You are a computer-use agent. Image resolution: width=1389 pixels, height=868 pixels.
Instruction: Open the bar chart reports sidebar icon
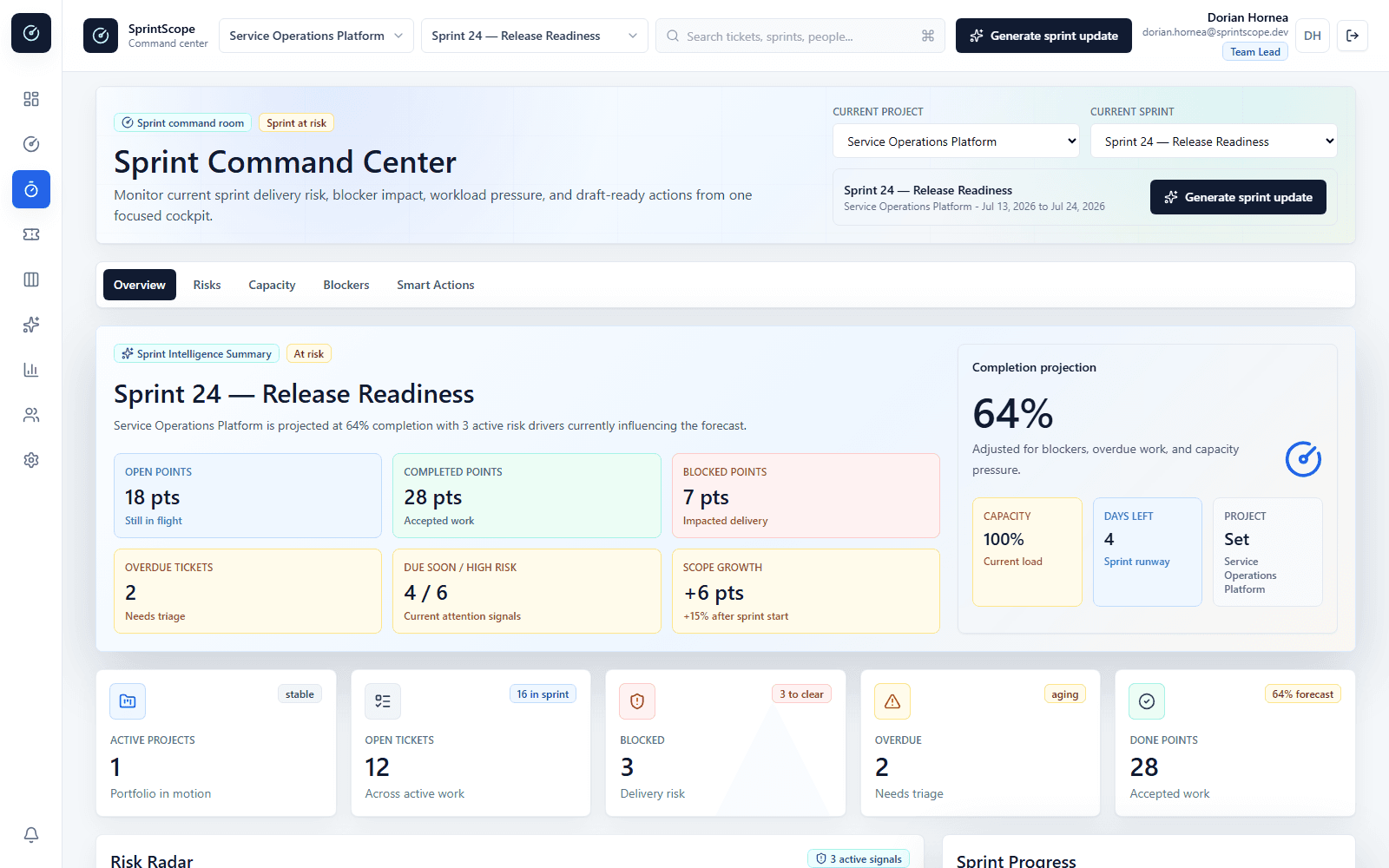(x=31, y=370)
